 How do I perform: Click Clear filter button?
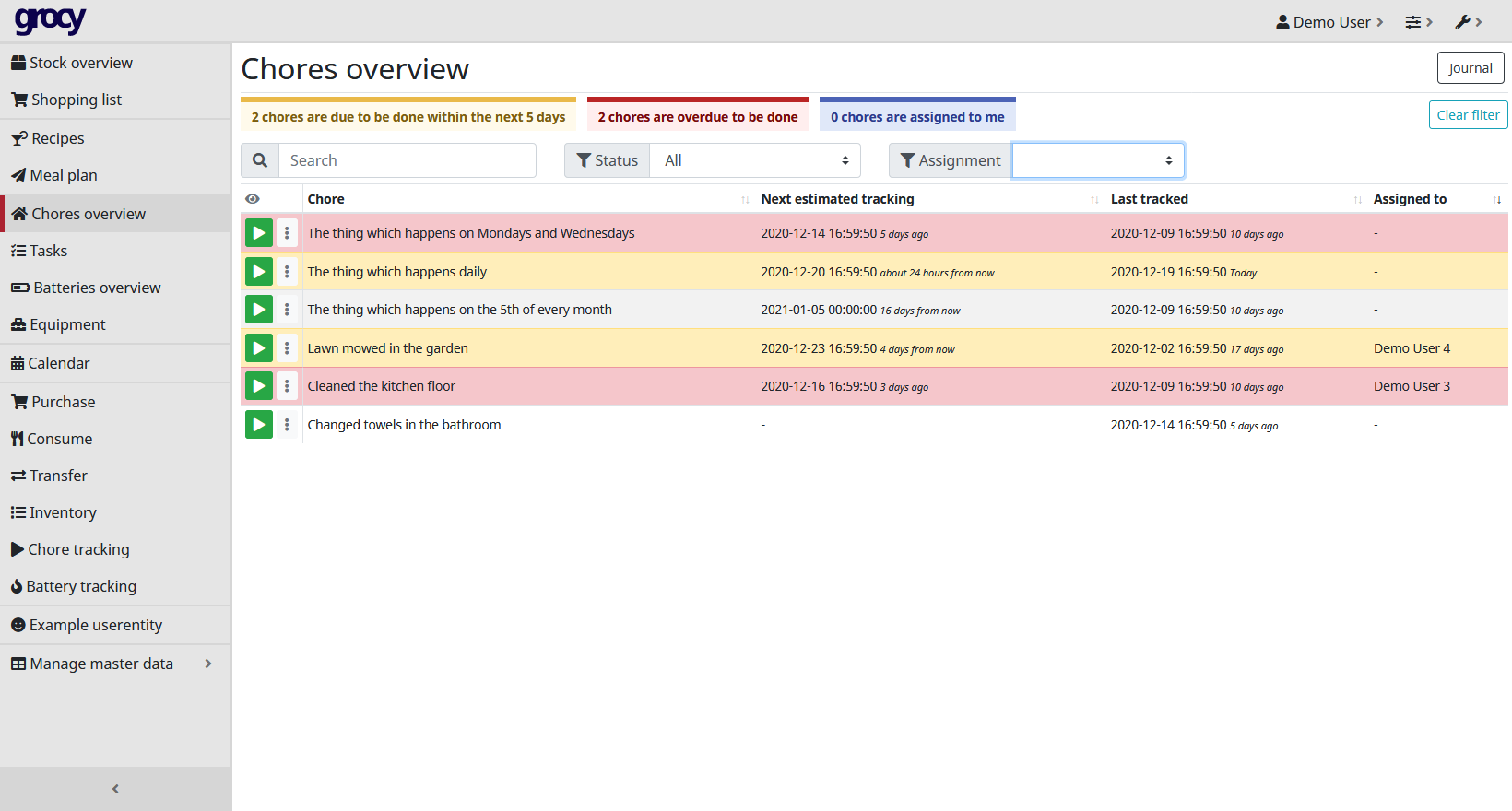click(x=1468, y=115)
